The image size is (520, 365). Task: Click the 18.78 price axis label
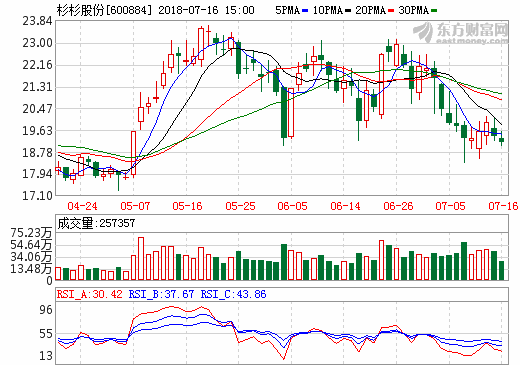(37, 152)
